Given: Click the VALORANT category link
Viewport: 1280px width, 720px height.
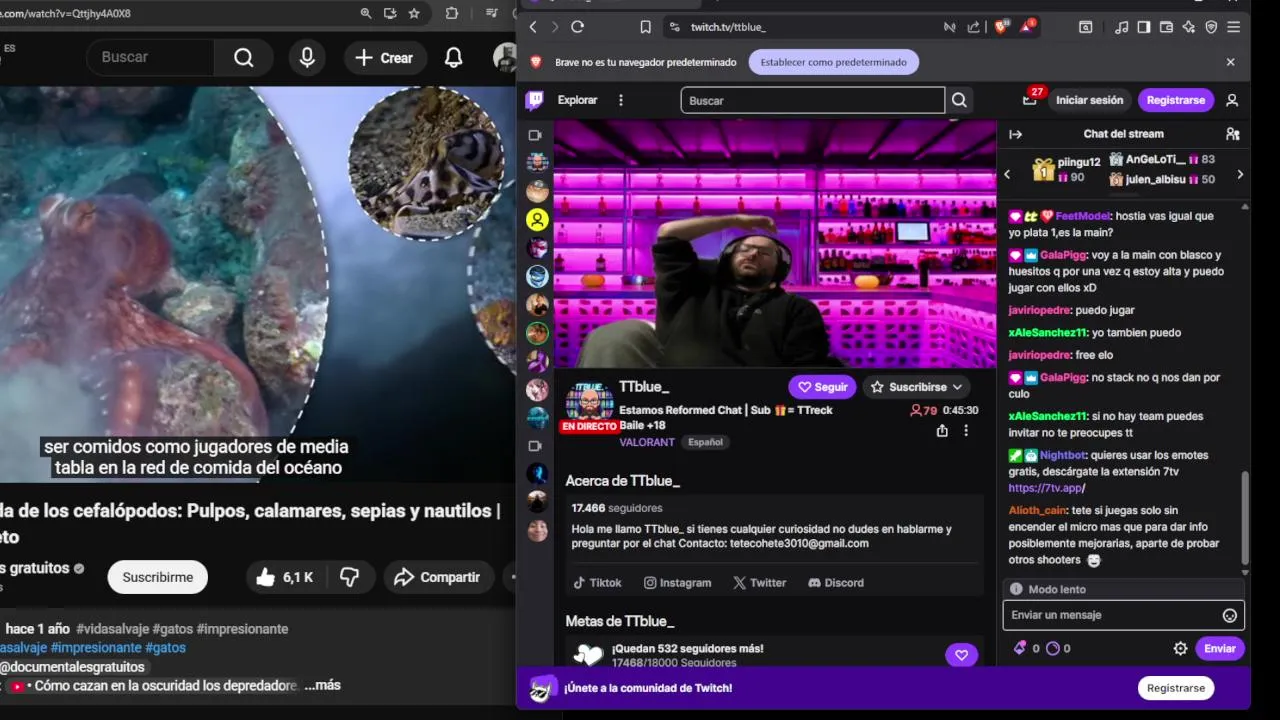Looking at the screenshot, I should pos(646,442).
